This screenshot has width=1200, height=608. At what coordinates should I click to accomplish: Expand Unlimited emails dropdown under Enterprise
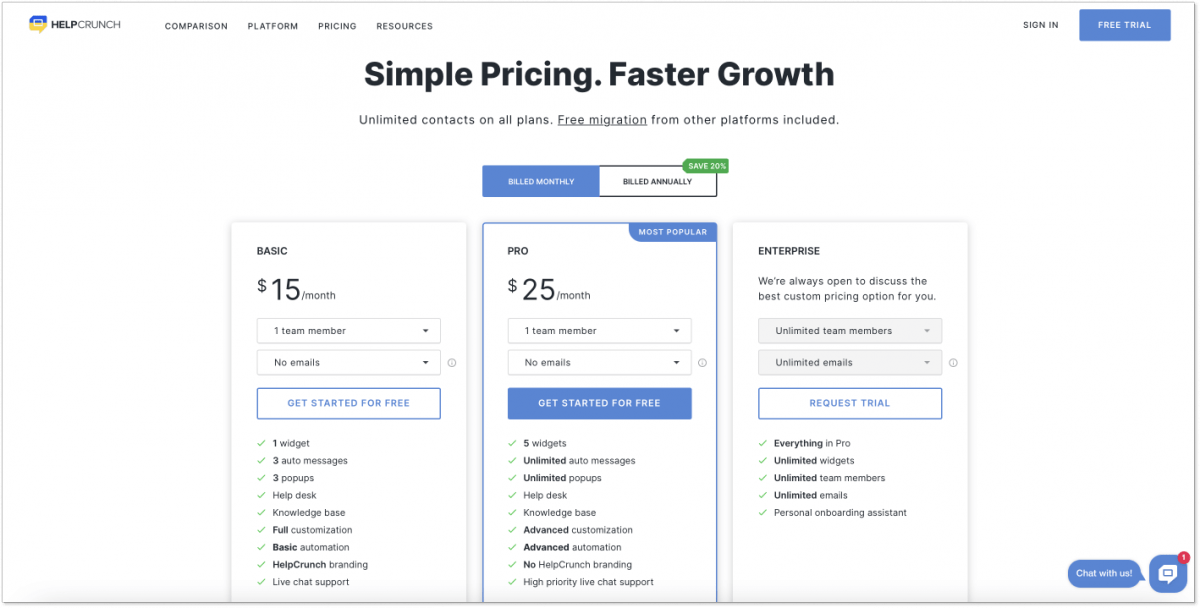pyautogui.click(x=849, y=362)
